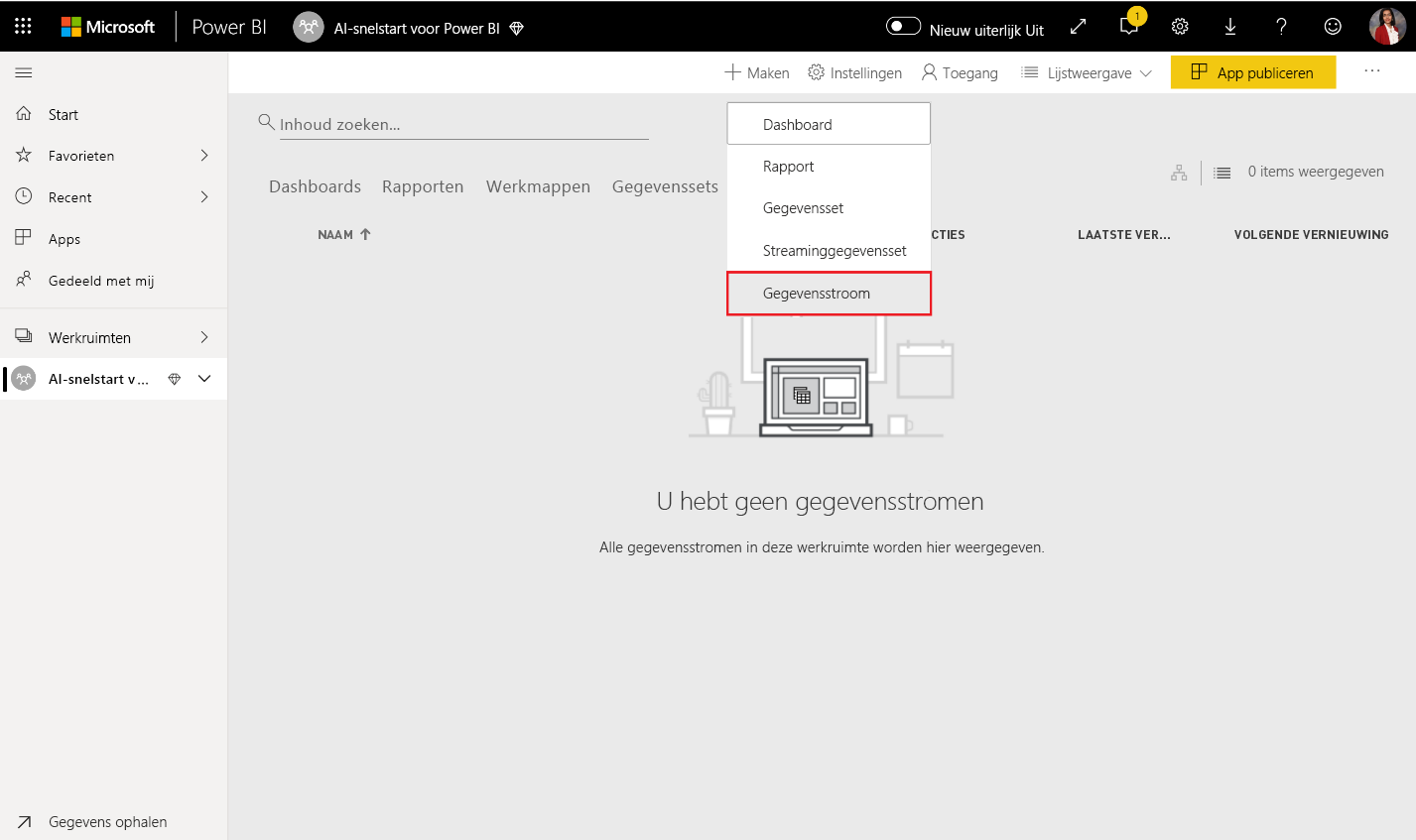Click the download arrow icon
This screenshot has height=840, width=1416.
point(1230,27)
